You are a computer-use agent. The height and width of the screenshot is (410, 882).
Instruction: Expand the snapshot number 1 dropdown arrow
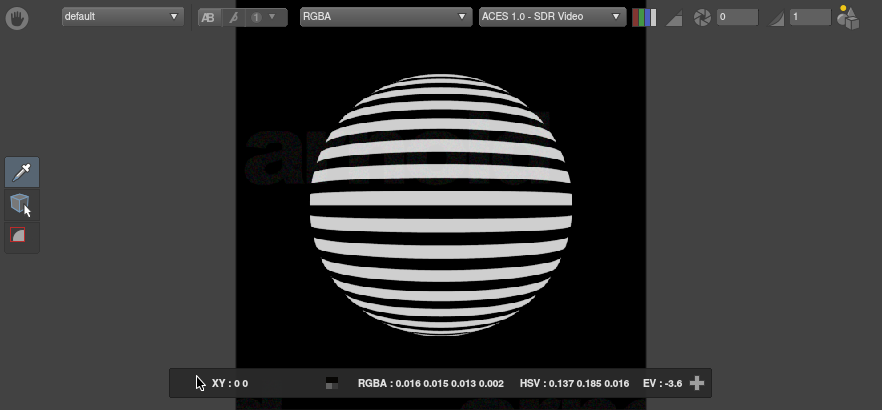coord(272,18)
